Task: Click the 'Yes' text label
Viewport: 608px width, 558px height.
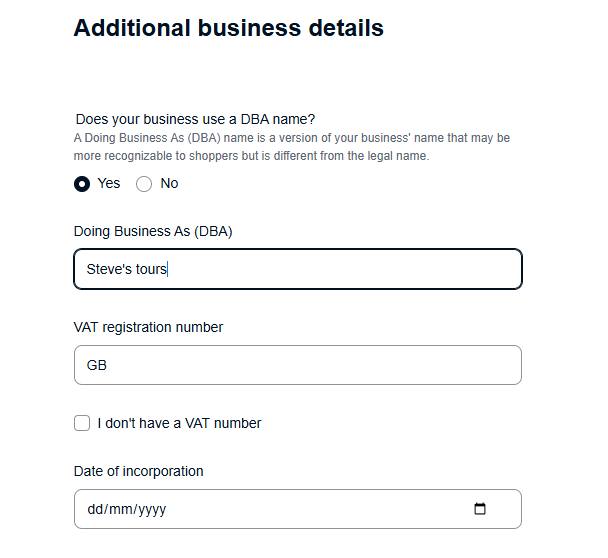Action: click(108, 183)
